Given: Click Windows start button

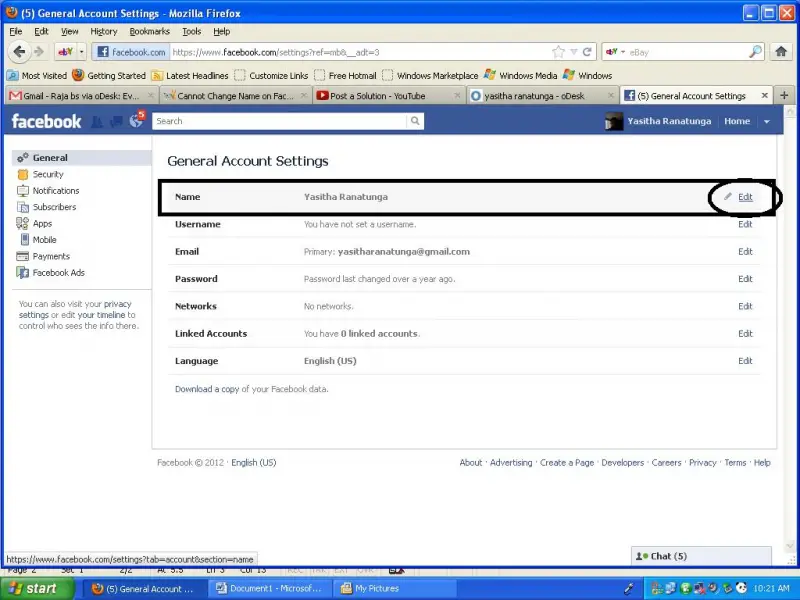Looking at the screenshot, I should (x=37, y=588).
